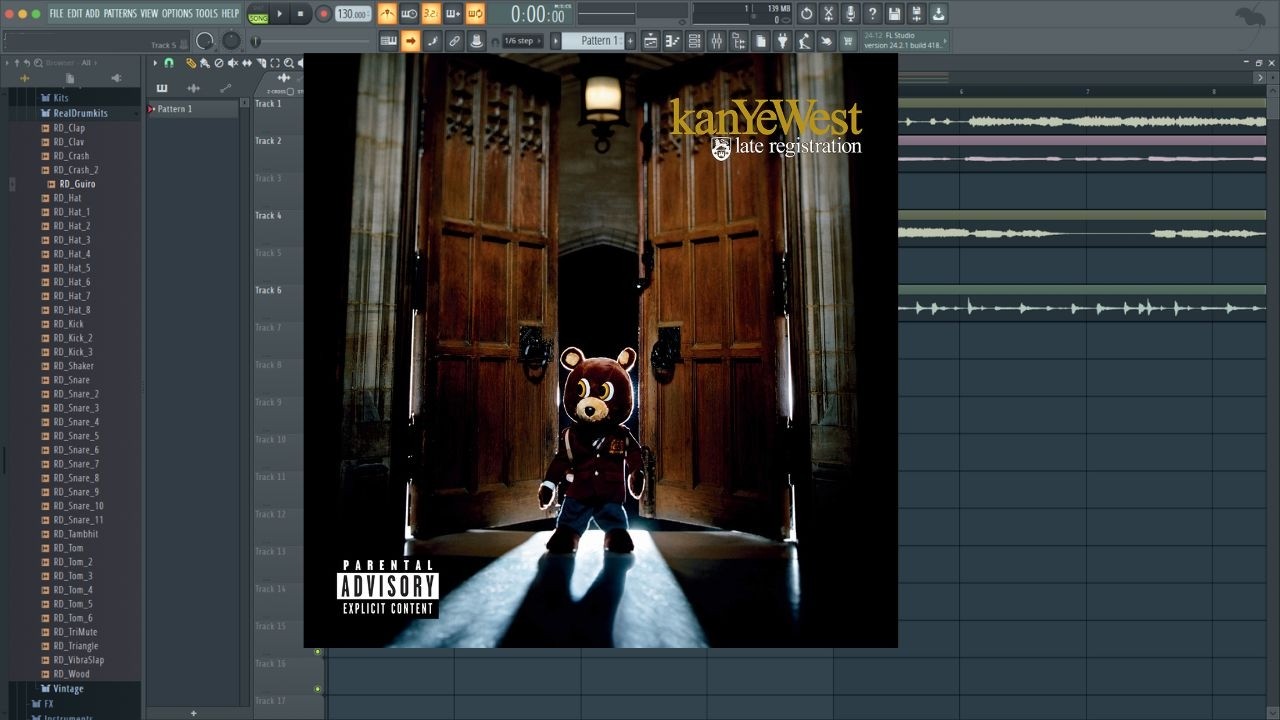Expand the Vintage folder
The image size is (1280, 720).
click(x=68, y=689)
